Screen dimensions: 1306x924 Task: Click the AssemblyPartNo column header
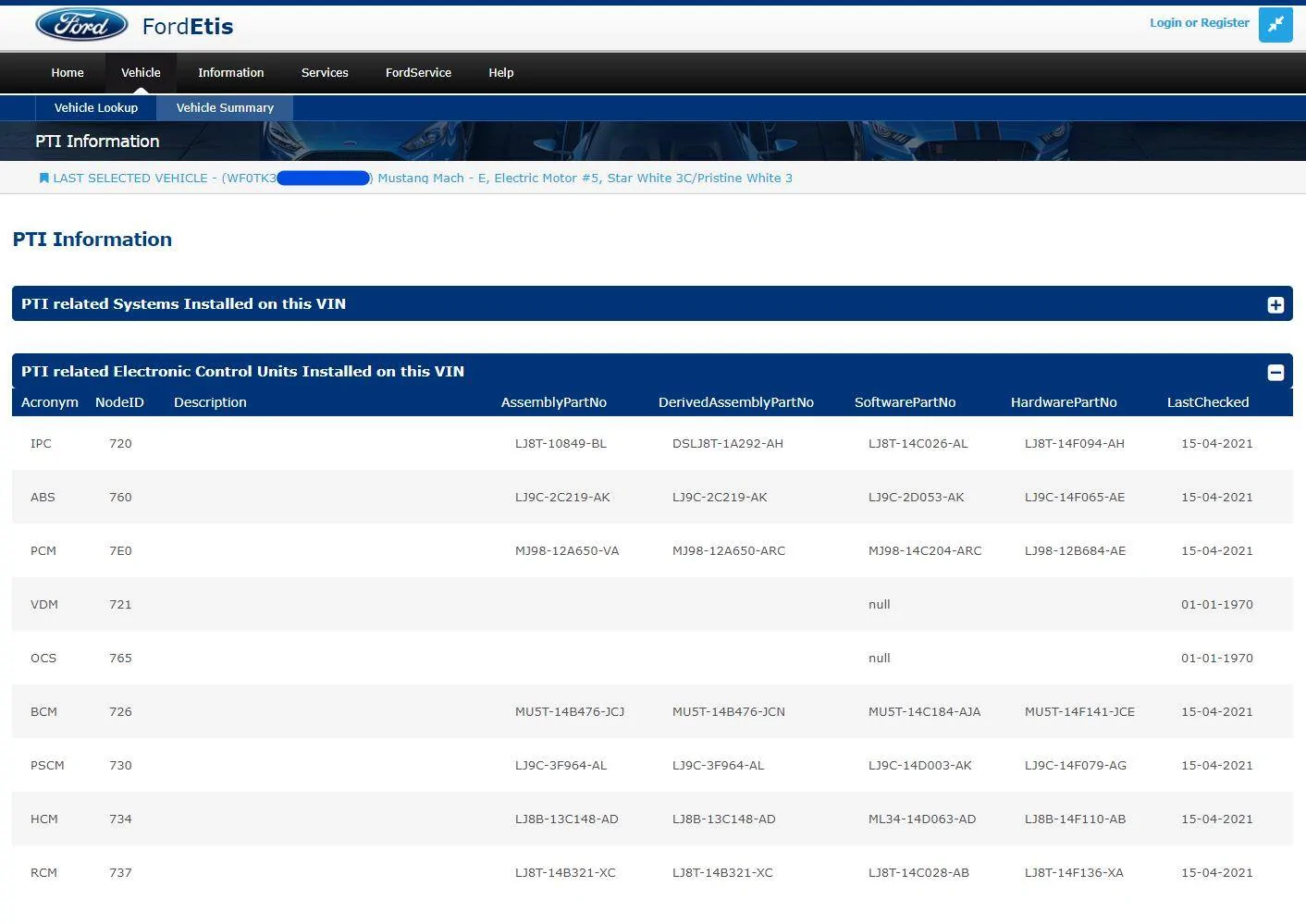tap(554, 402)
